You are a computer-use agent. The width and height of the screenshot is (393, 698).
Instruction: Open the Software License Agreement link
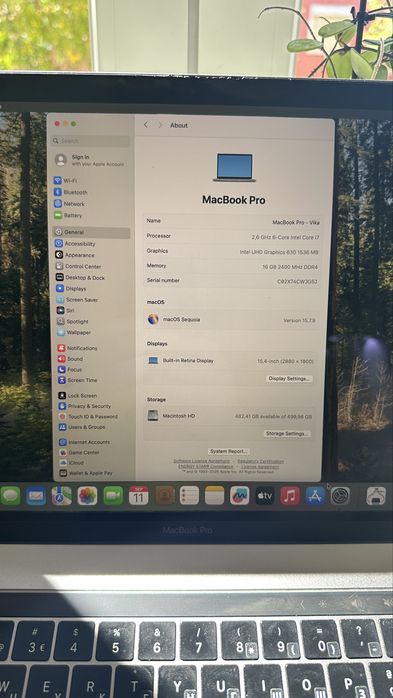[x=201, y=461]
